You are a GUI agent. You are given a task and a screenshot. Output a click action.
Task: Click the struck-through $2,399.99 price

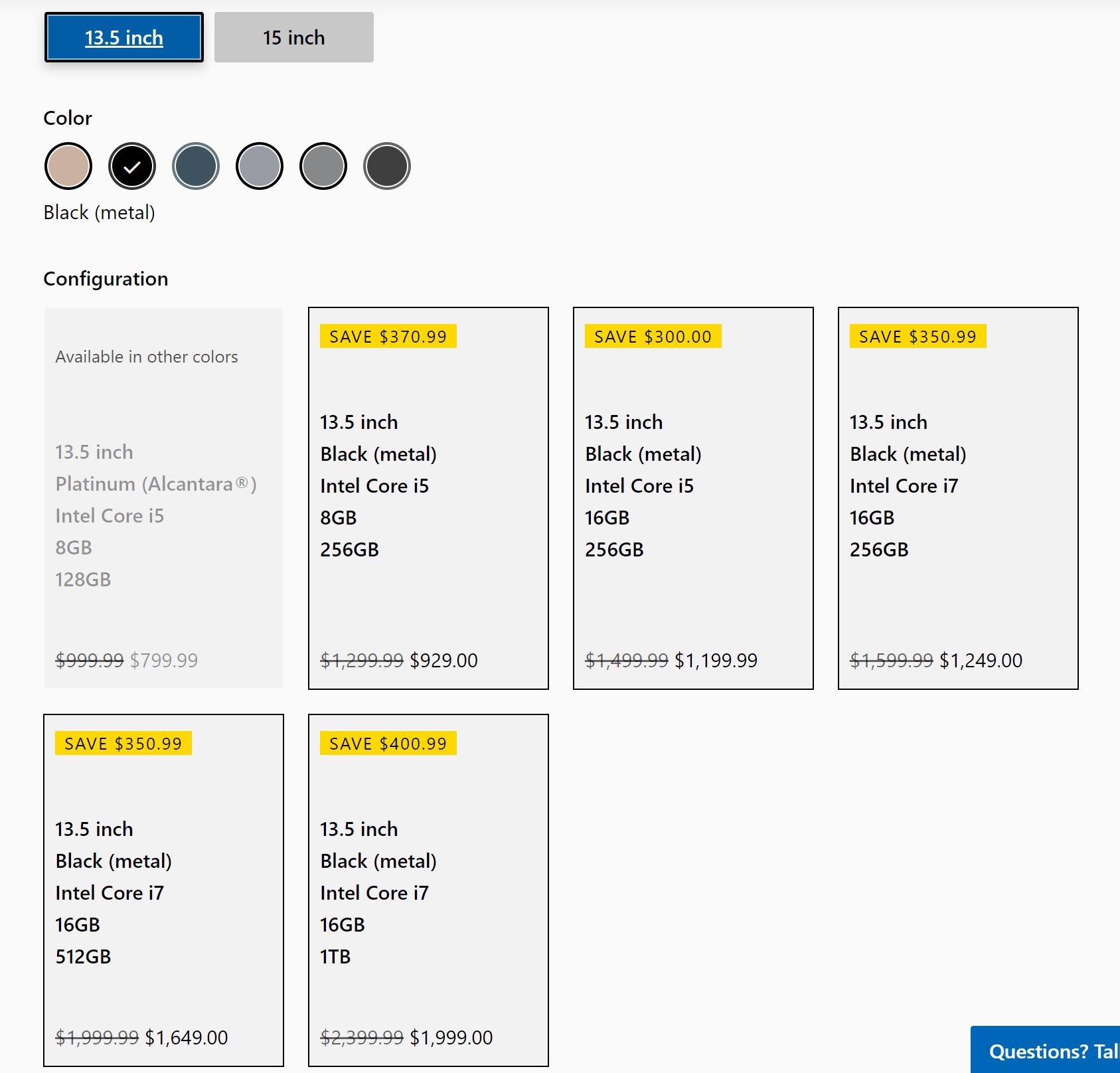(362, 1038)
